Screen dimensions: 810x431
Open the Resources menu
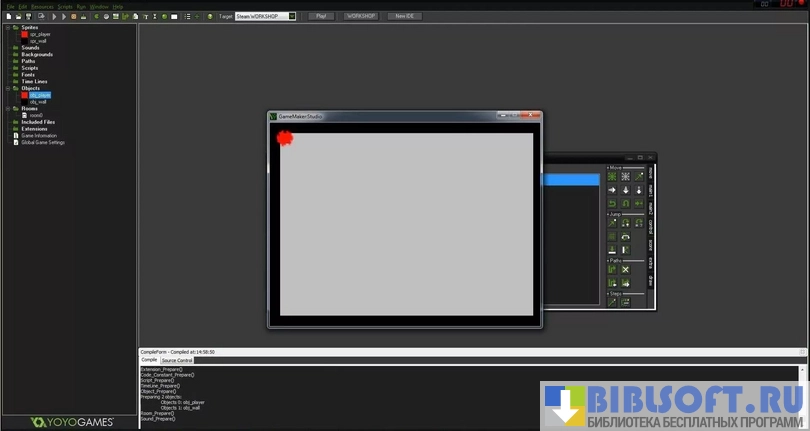point(42,6)
